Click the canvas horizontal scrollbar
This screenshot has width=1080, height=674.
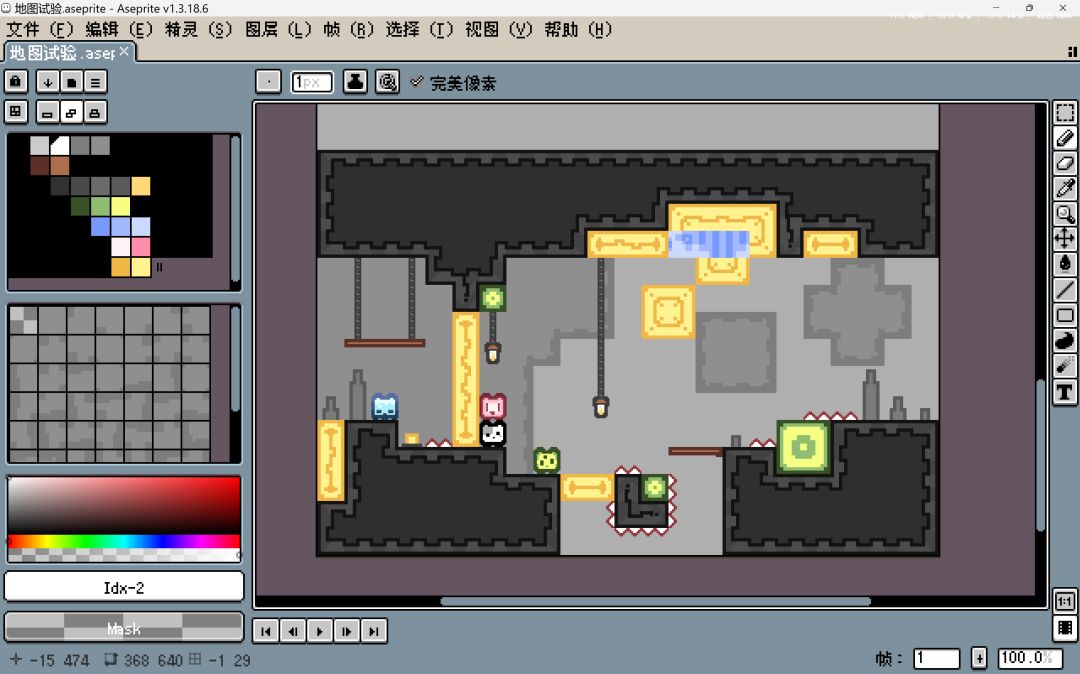655,601
